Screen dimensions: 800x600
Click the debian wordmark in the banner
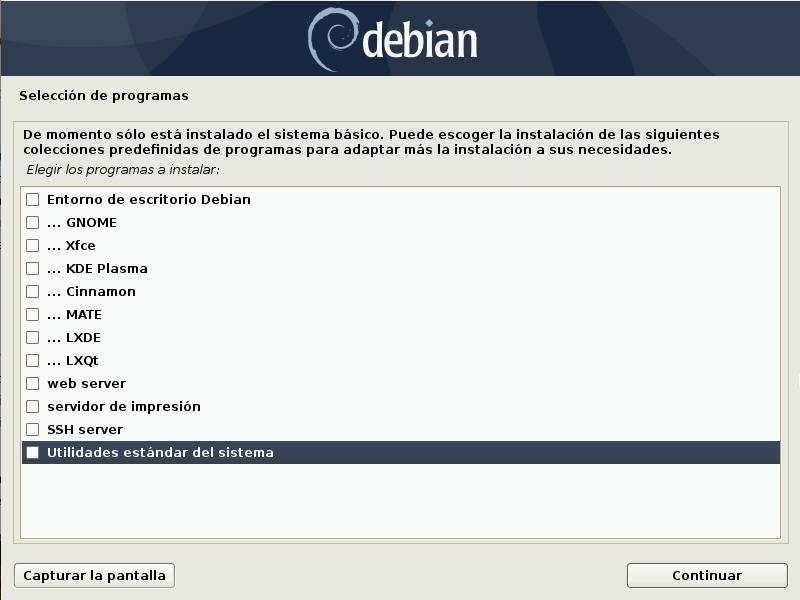point(420,40)
